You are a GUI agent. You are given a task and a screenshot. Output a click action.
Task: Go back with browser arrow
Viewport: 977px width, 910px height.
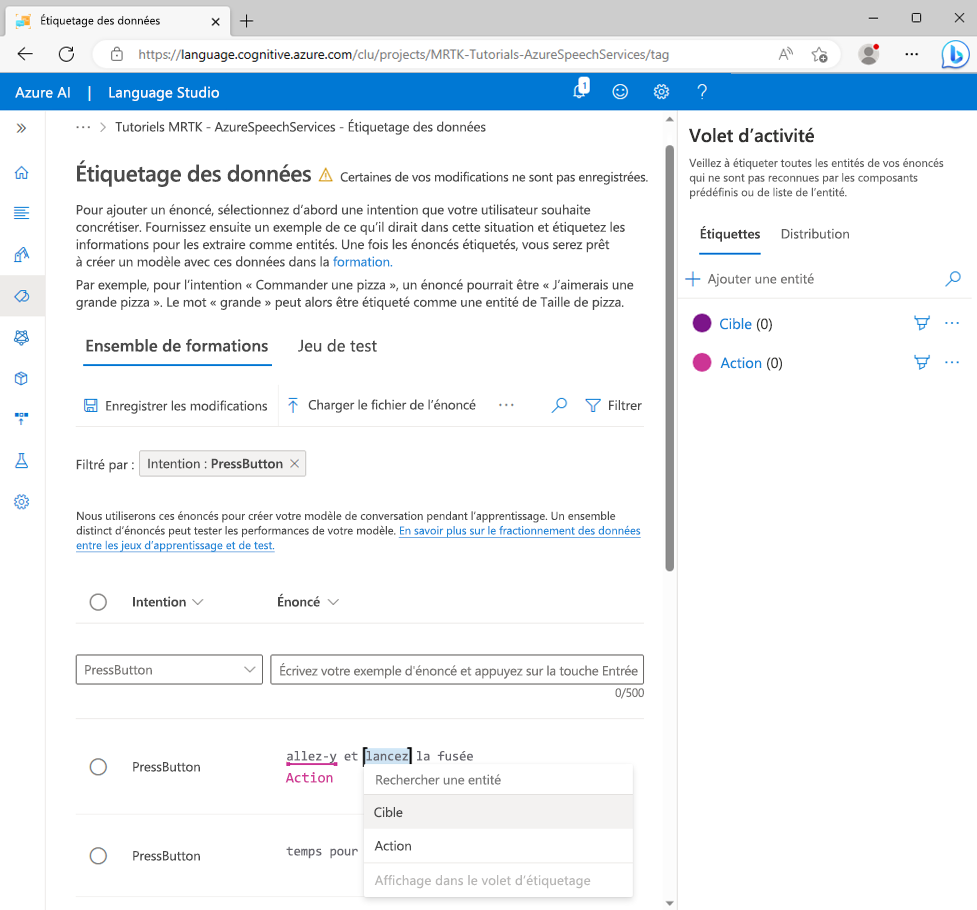25,54
